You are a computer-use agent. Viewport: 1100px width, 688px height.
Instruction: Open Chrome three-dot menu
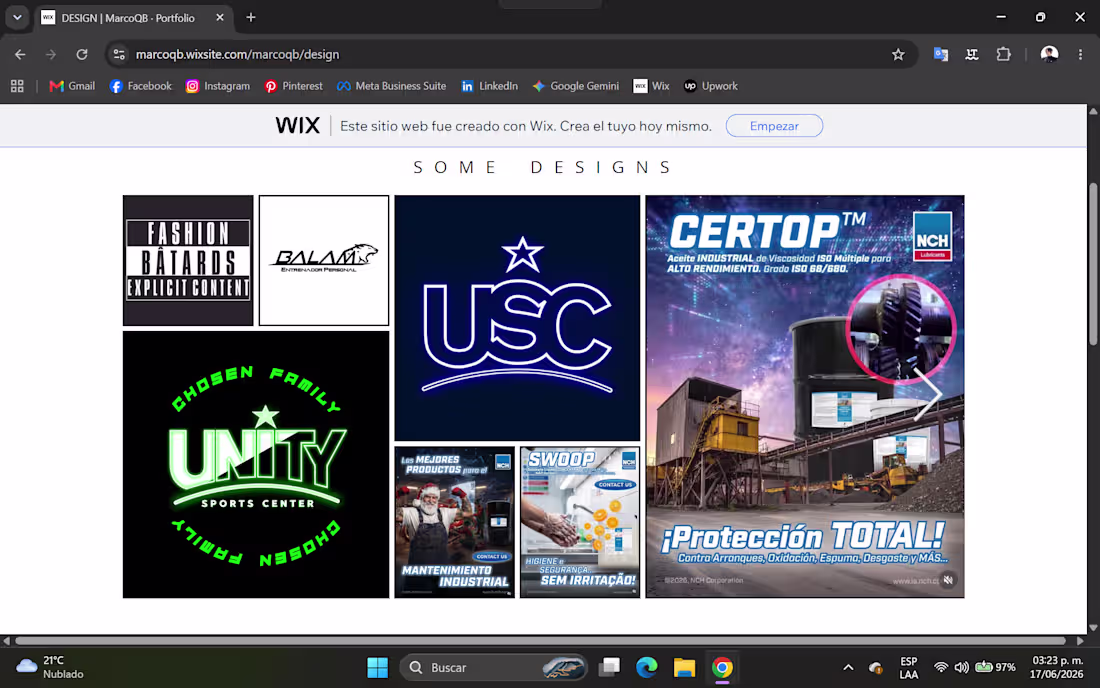click(x=1080, y=54)
